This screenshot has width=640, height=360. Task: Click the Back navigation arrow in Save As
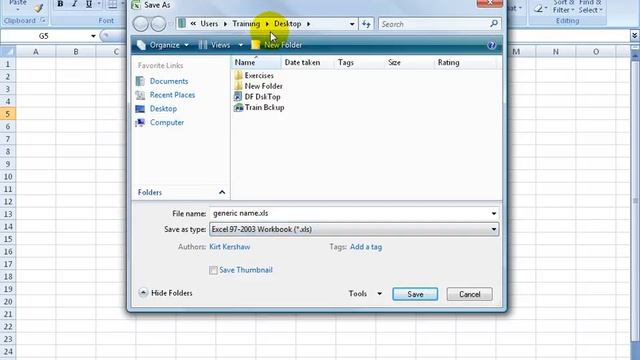(140, 24)
